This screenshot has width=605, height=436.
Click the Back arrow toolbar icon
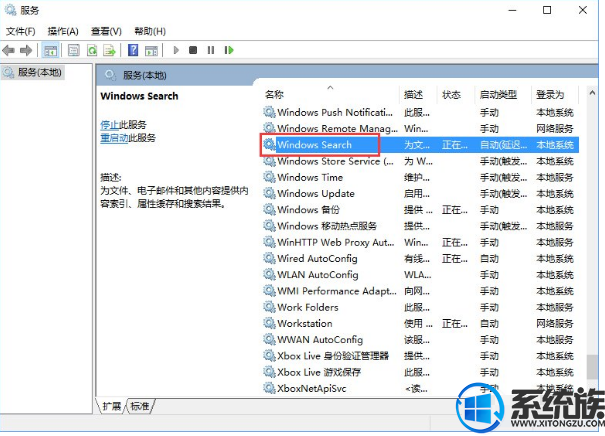pos(8,50)
